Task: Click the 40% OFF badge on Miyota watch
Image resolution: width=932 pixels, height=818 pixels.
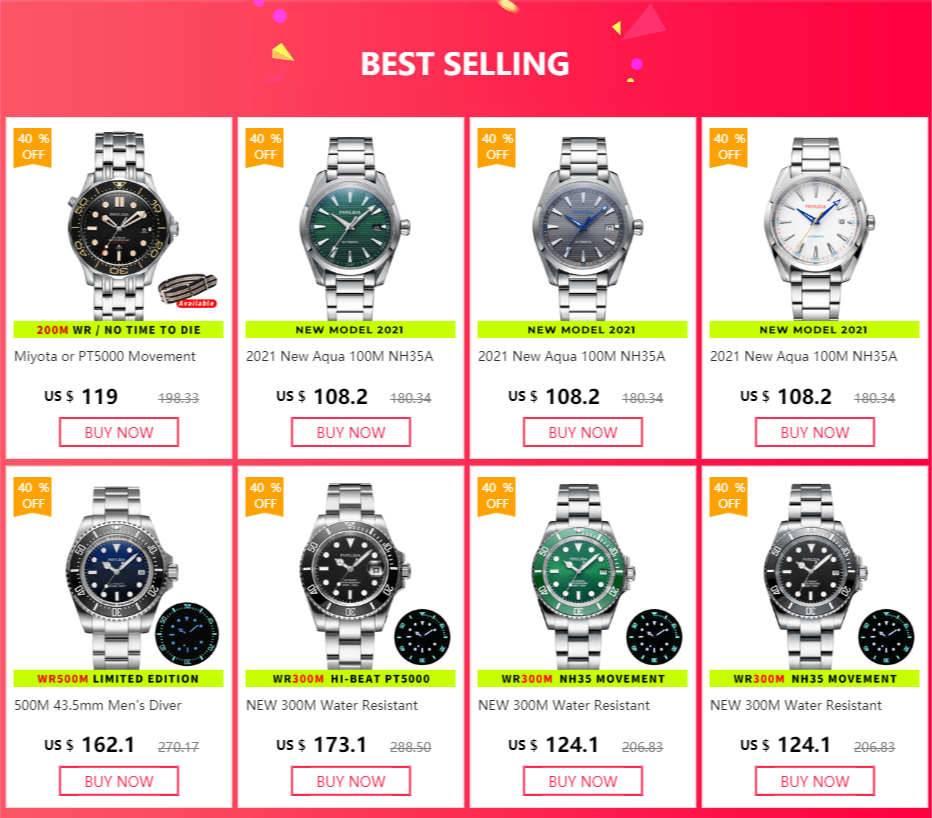Action: point(33,147)
